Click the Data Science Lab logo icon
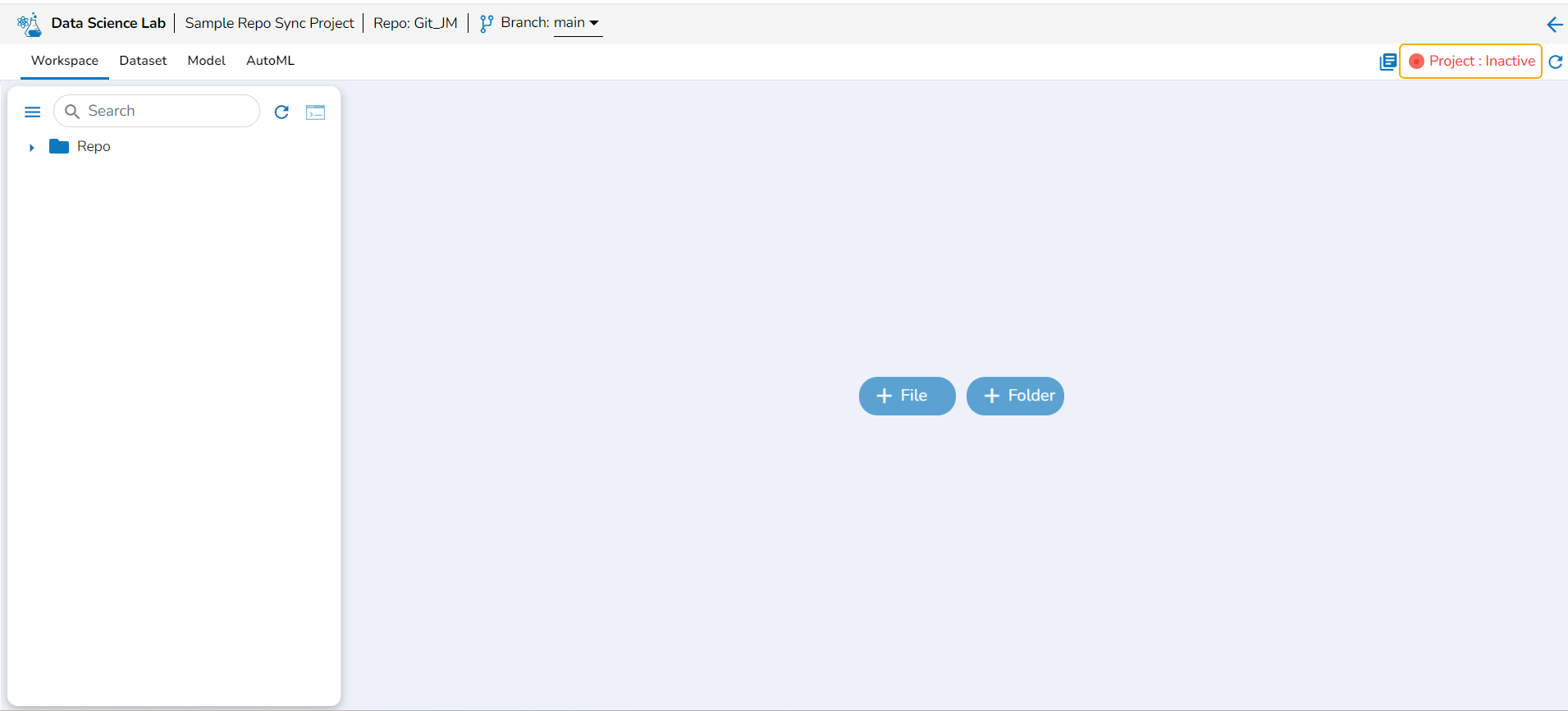1568x711 pixels. [x=30, y=24]
